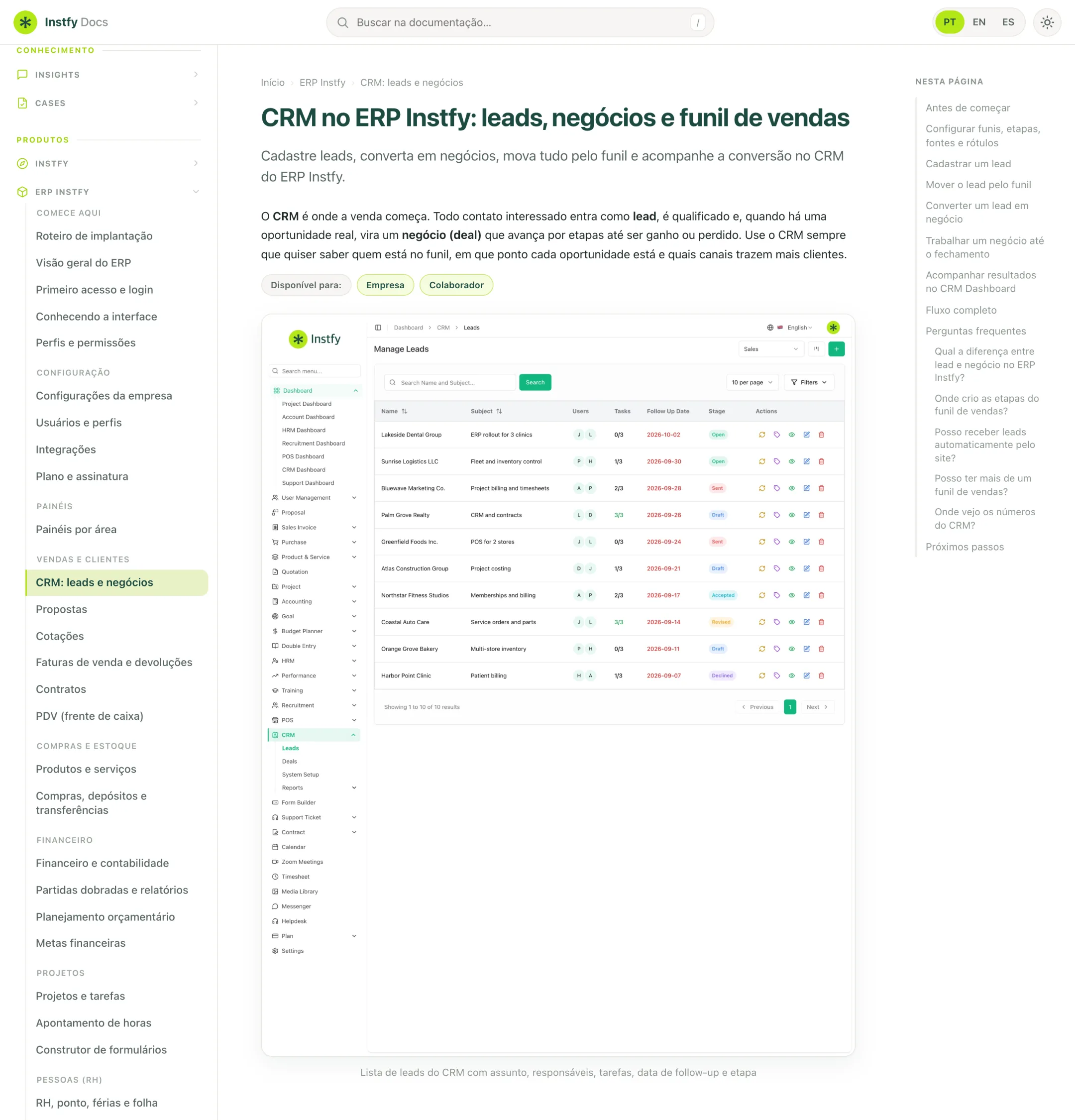Click the Open stage badge for Lakeside Dental Group
This screenshot has height=1120, width=1075.
click(x=718, y=435)
